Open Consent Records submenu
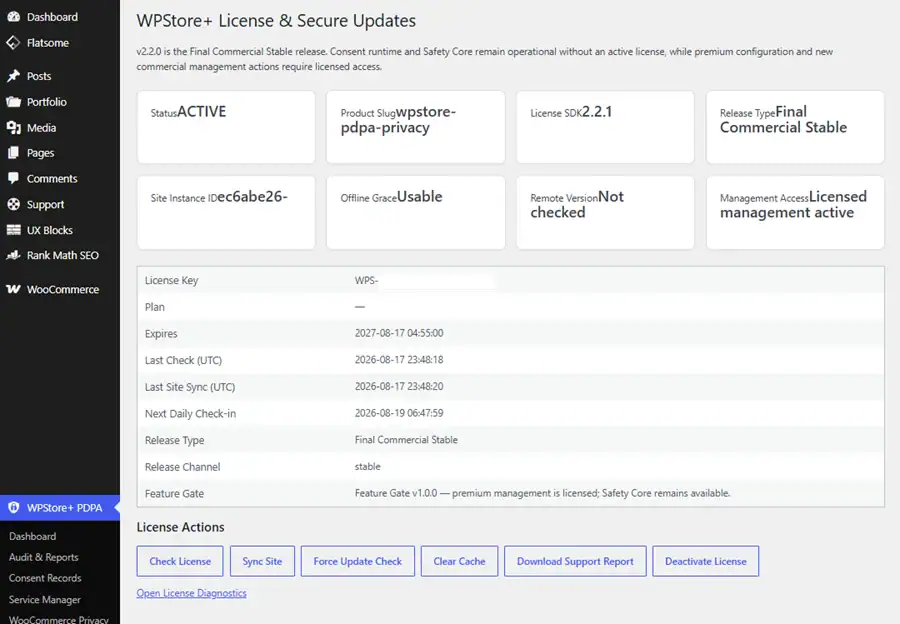The height and width of the screenshot is (624, 900). [x=45, y=578]
